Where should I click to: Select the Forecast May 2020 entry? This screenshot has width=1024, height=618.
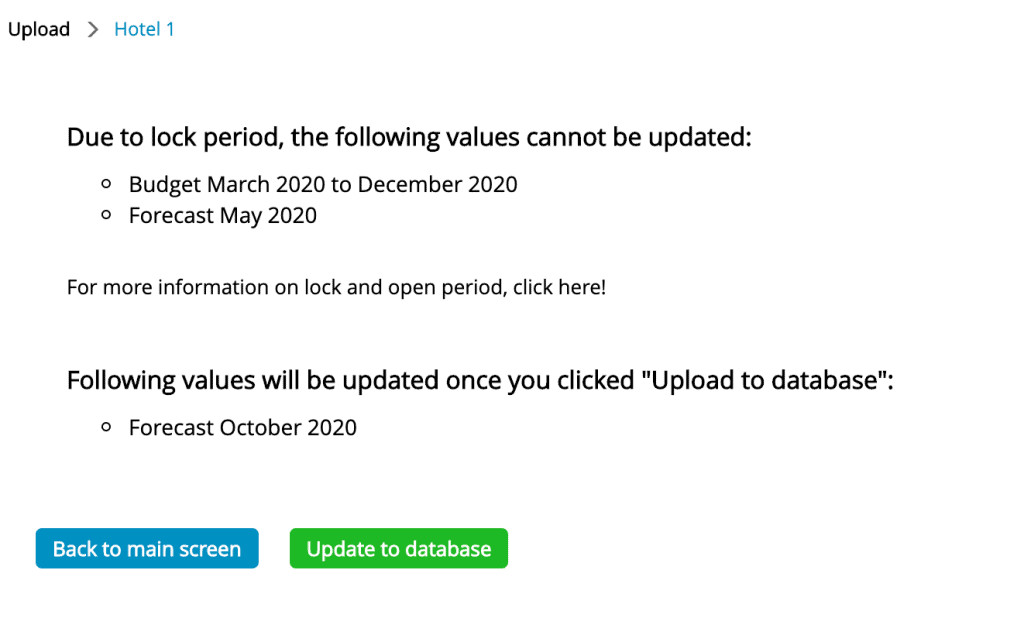[x=223, y=215]
